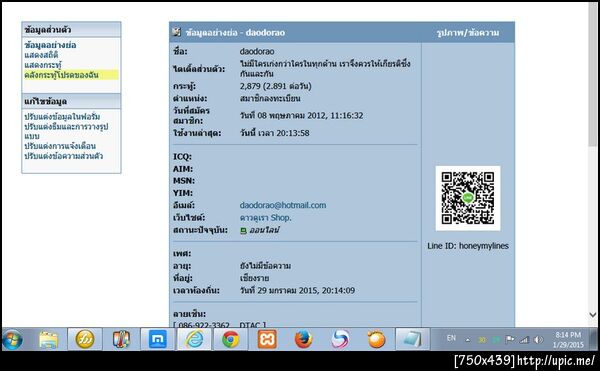Launch Firefox from the taskbar
The height and width of the screenshot is (371, 600).
[303, 339]
